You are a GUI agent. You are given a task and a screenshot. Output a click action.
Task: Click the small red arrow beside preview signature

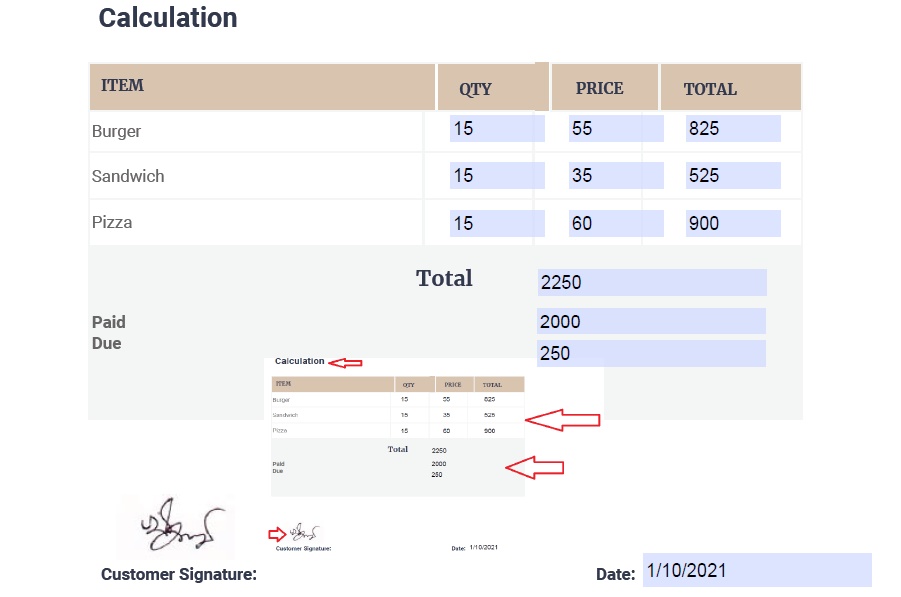pyautogui.click(x=277, y=534)
